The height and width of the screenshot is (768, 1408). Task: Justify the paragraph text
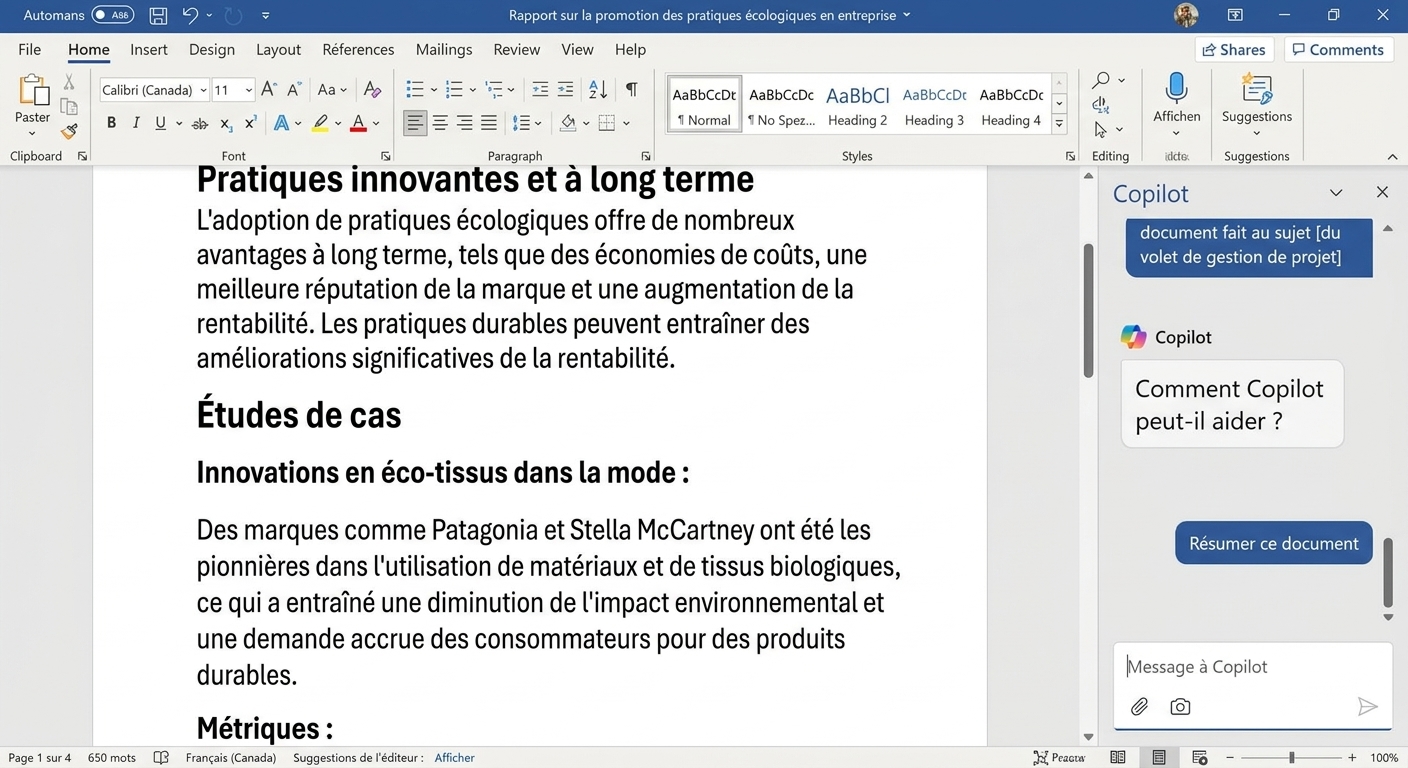488,123
